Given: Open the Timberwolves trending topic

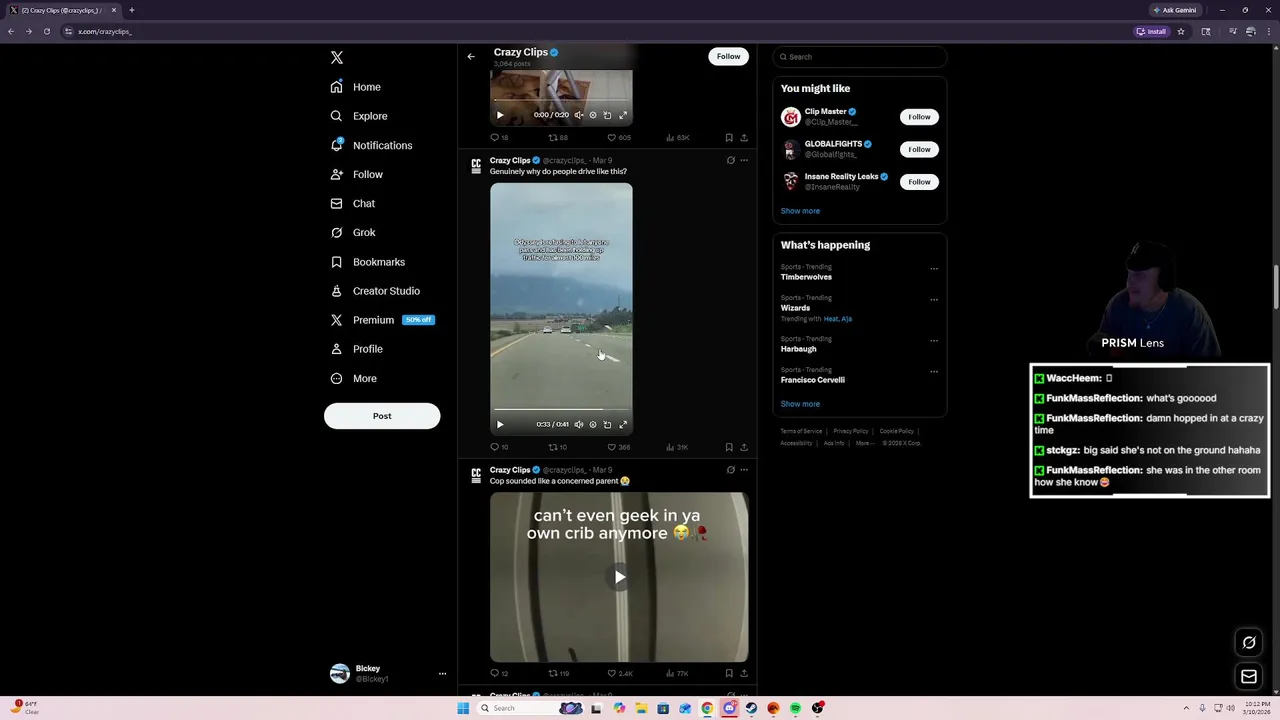Looking at the screenshot, I should [x=806, y=277].
